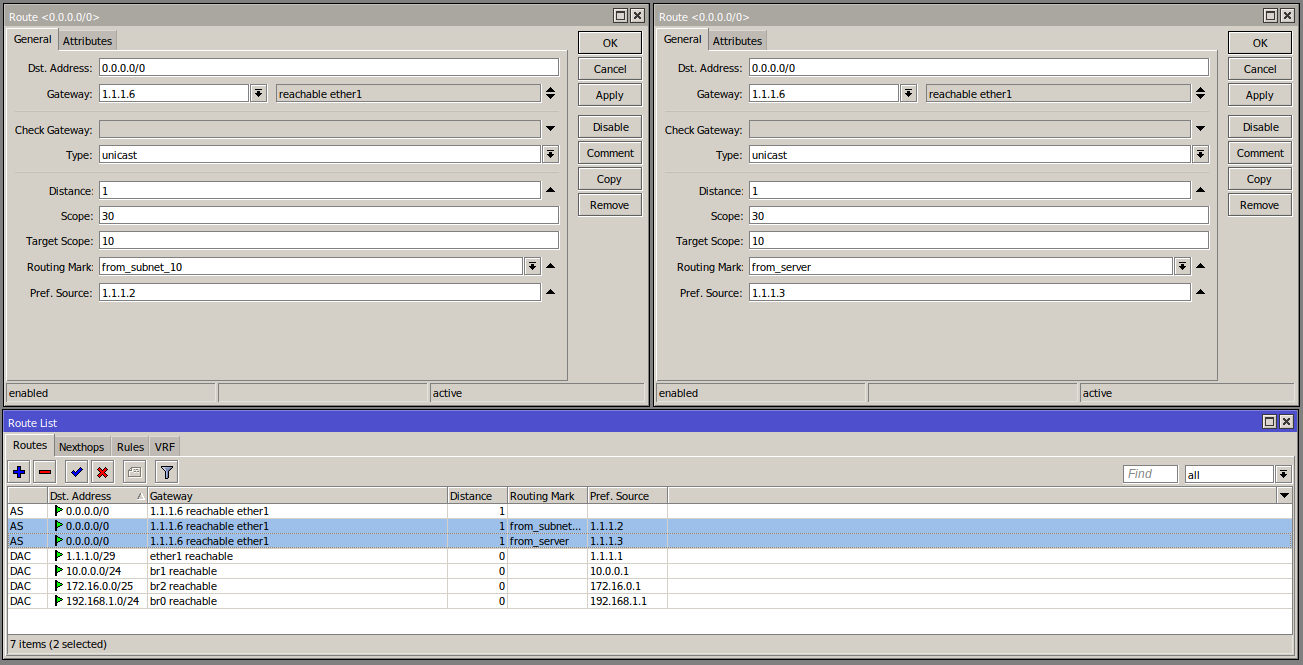Expand Check Gateway in right Route window

tap(1200, 129)
